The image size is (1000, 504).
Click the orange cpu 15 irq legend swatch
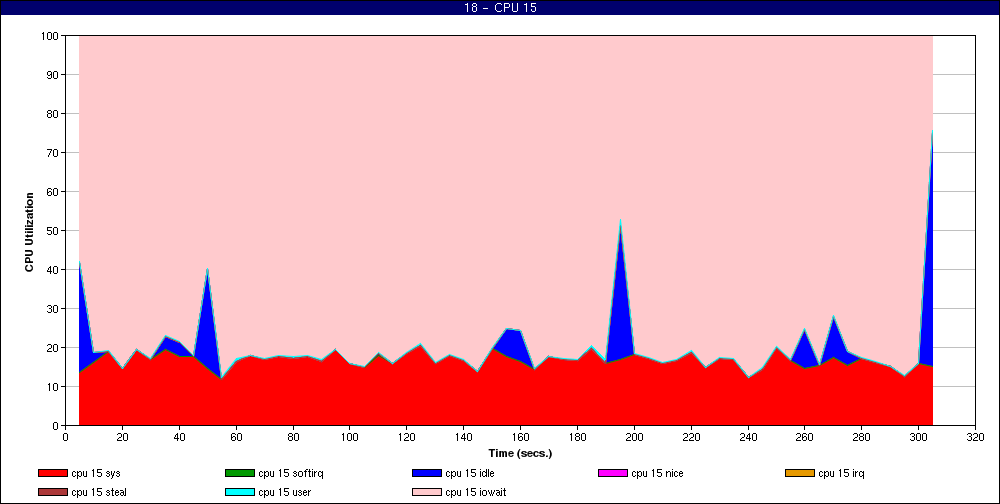[800, 473]
